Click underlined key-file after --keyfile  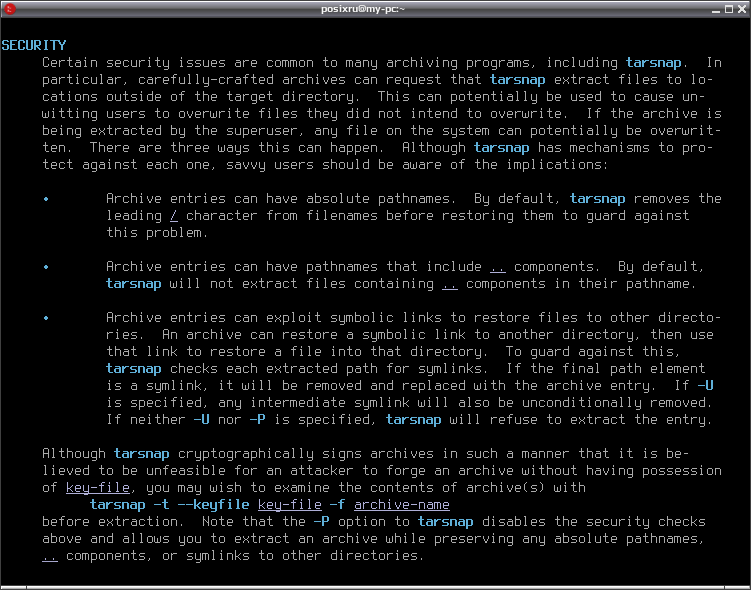pyautogui.click(x=290, y=505)
